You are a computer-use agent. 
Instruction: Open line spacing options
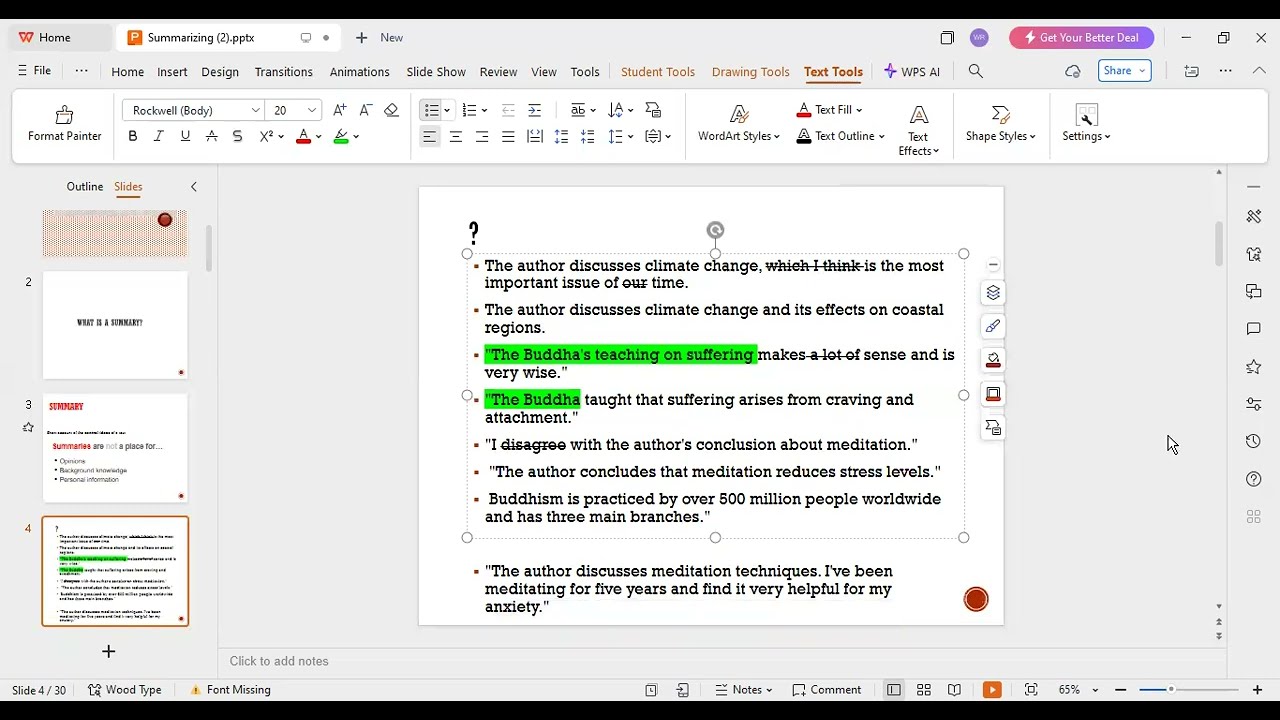point(621,136)
